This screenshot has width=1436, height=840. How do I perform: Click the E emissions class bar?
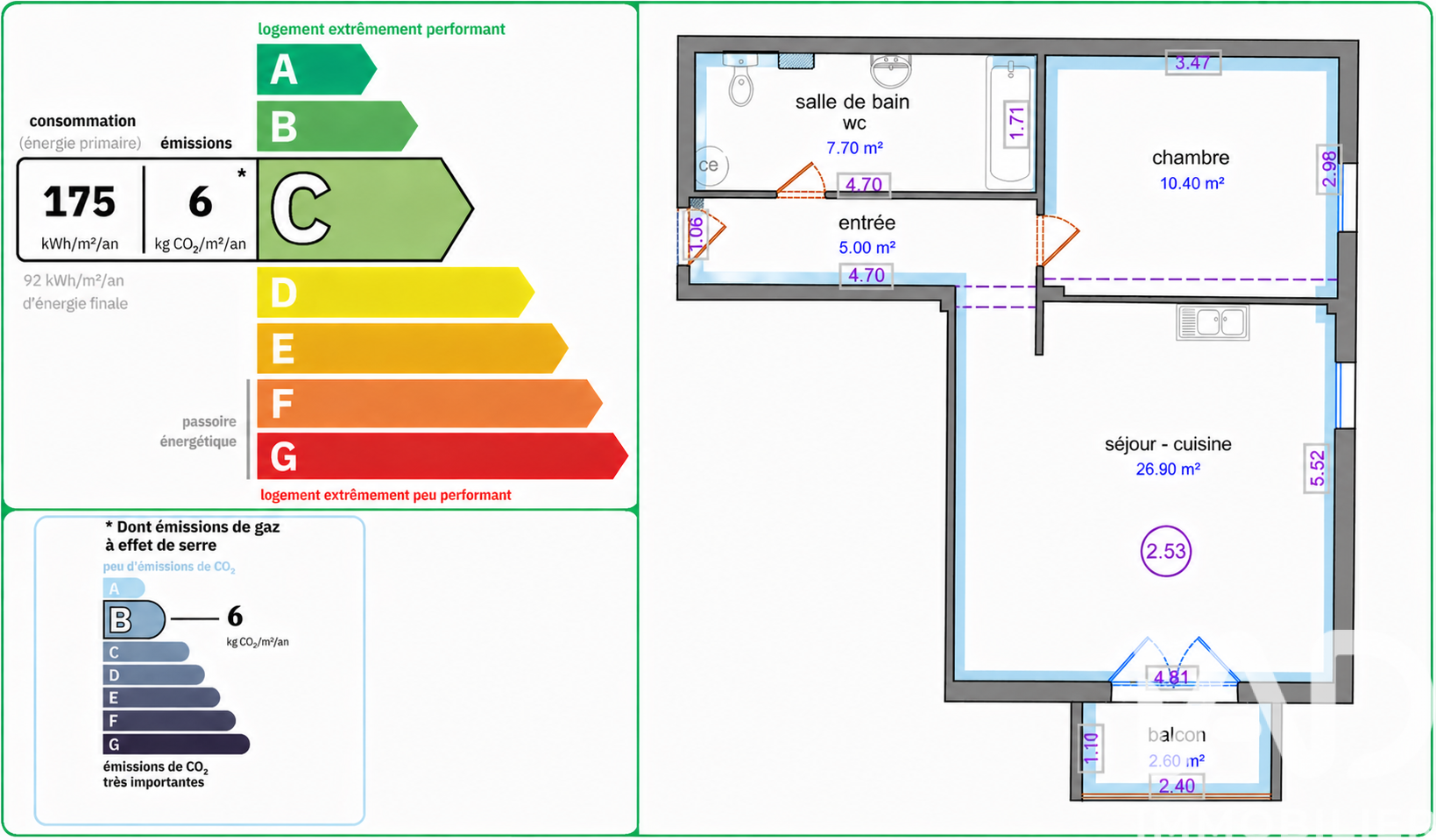(x=161, y=697)
